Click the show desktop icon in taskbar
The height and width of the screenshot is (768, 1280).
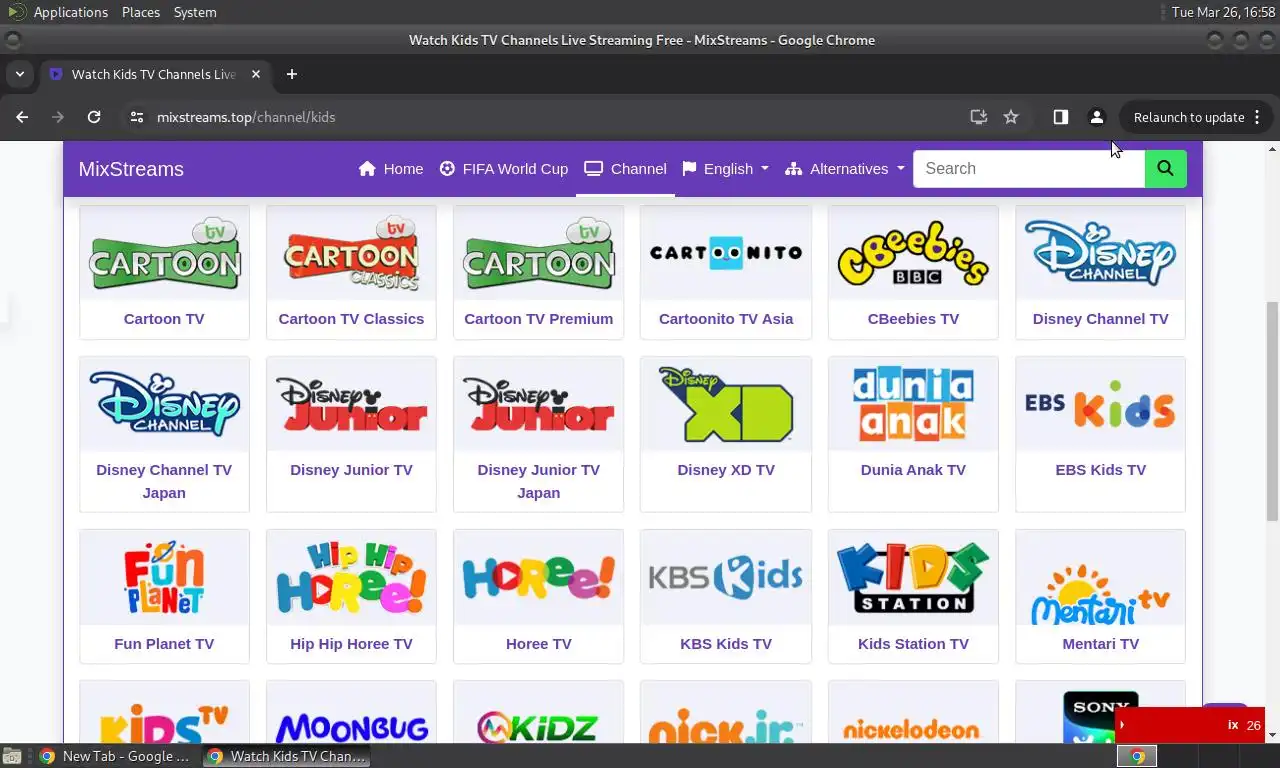pyautogui.click(x=10, y=756)
